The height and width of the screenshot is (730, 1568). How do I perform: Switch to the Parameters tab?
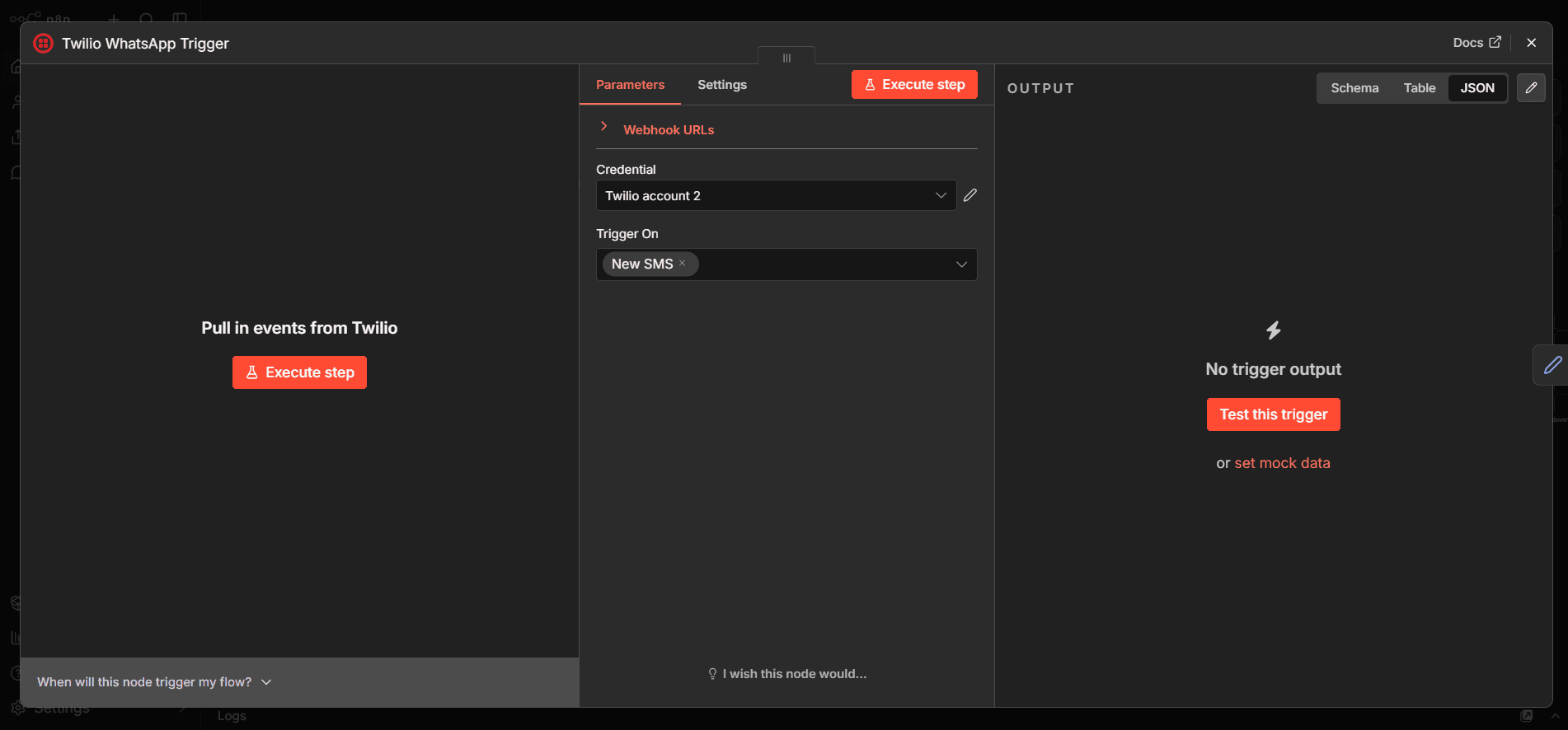(x=630, y=85)
